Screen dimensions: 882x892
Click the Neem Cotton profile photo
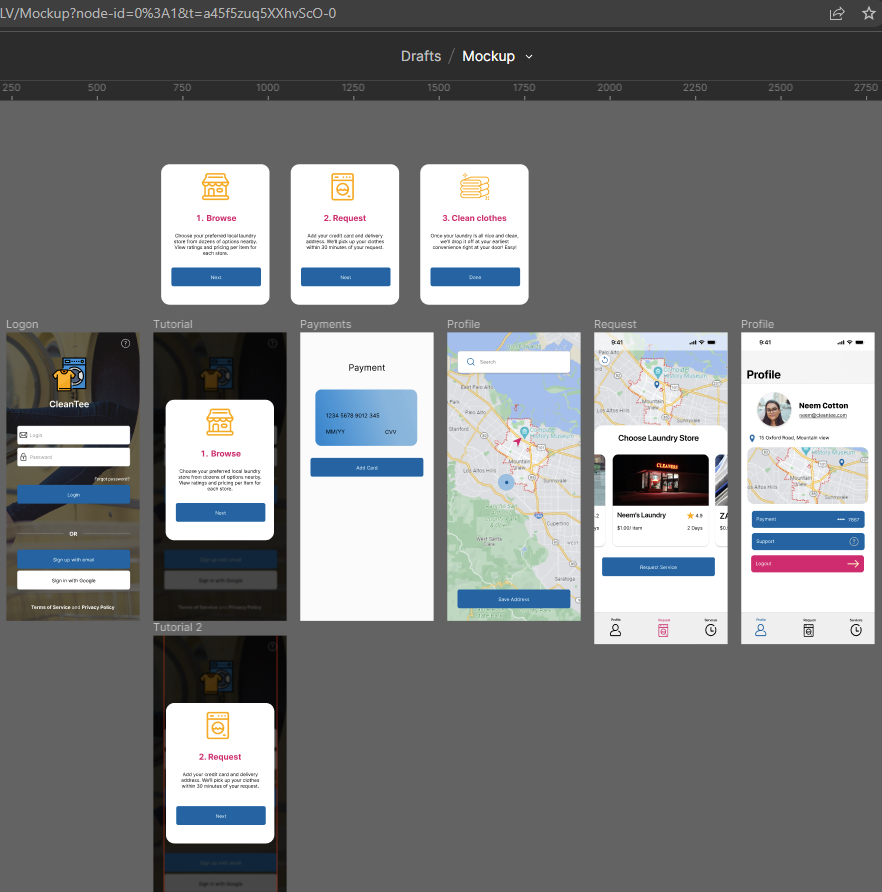pos(774,410)
